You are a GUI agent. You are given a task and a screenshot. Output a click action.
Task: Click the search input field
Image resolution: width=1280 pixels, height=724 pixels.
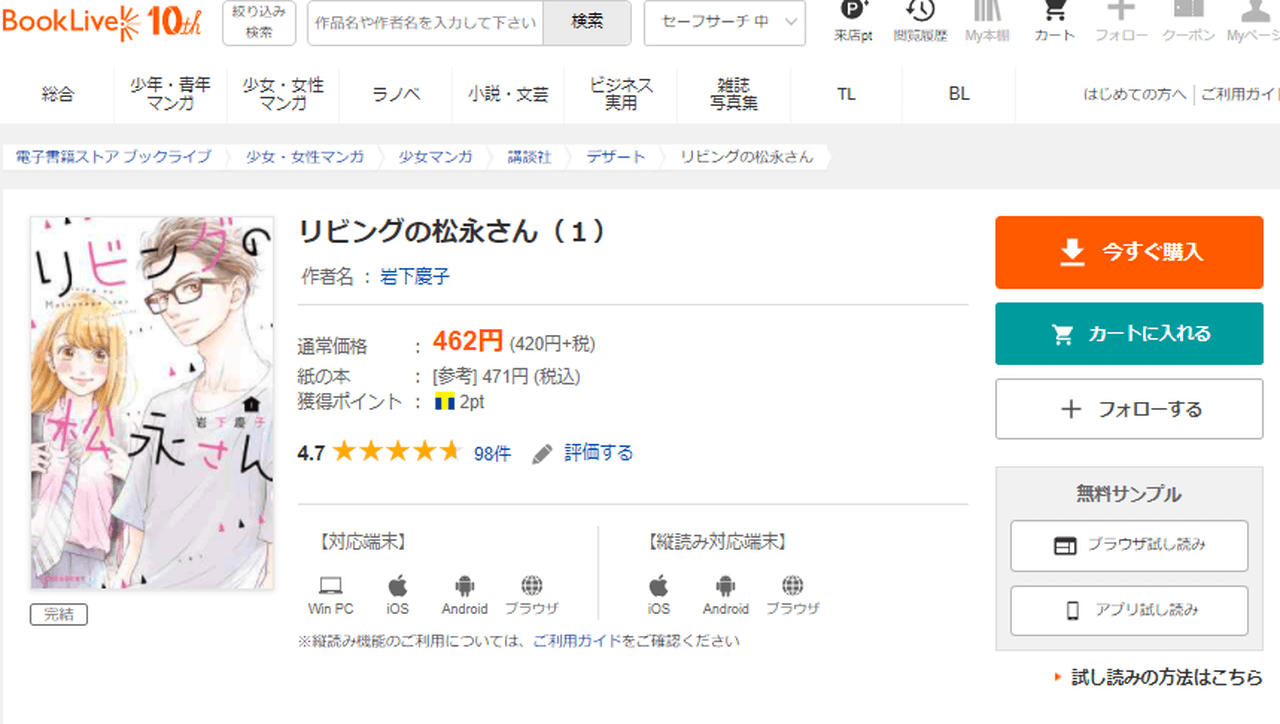point(425,22)
